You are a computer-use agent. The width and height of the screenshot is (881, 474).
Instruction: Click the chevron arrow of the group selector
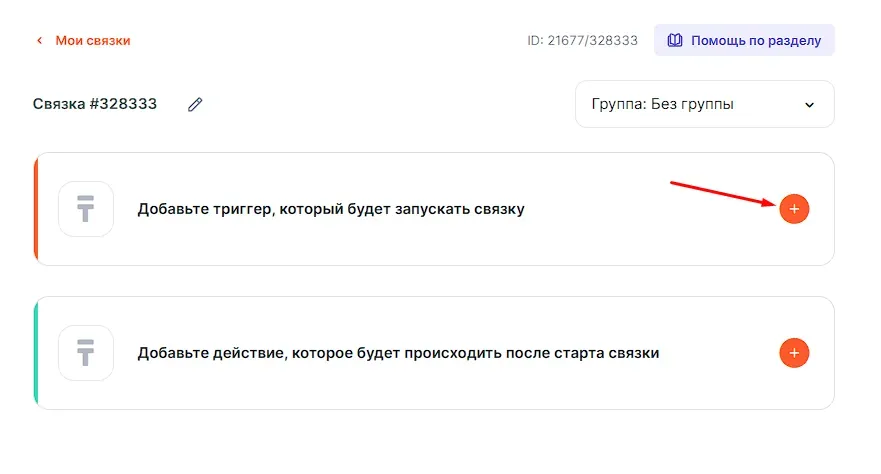coord(810,104)
